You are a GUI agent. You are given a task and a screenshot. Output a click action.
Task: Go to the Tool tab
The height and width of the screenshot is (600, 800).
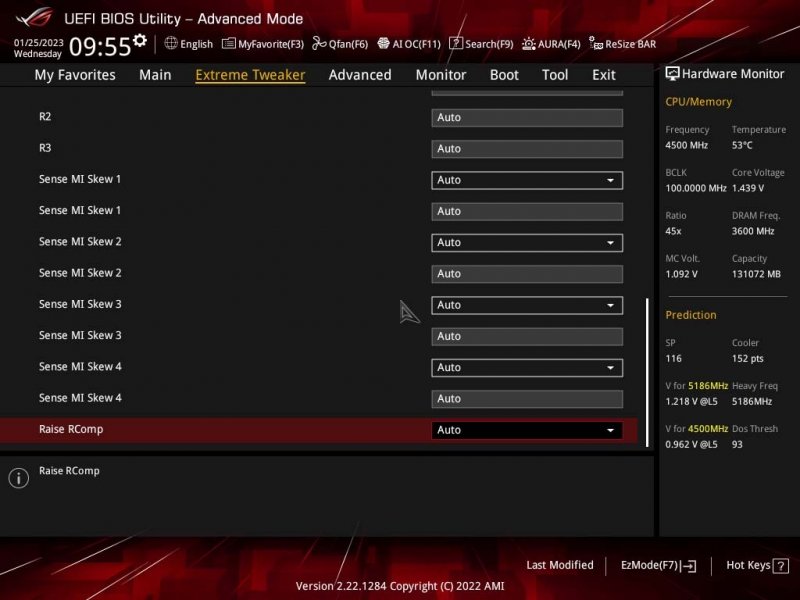pyautogui.click(x=555, y=75)
